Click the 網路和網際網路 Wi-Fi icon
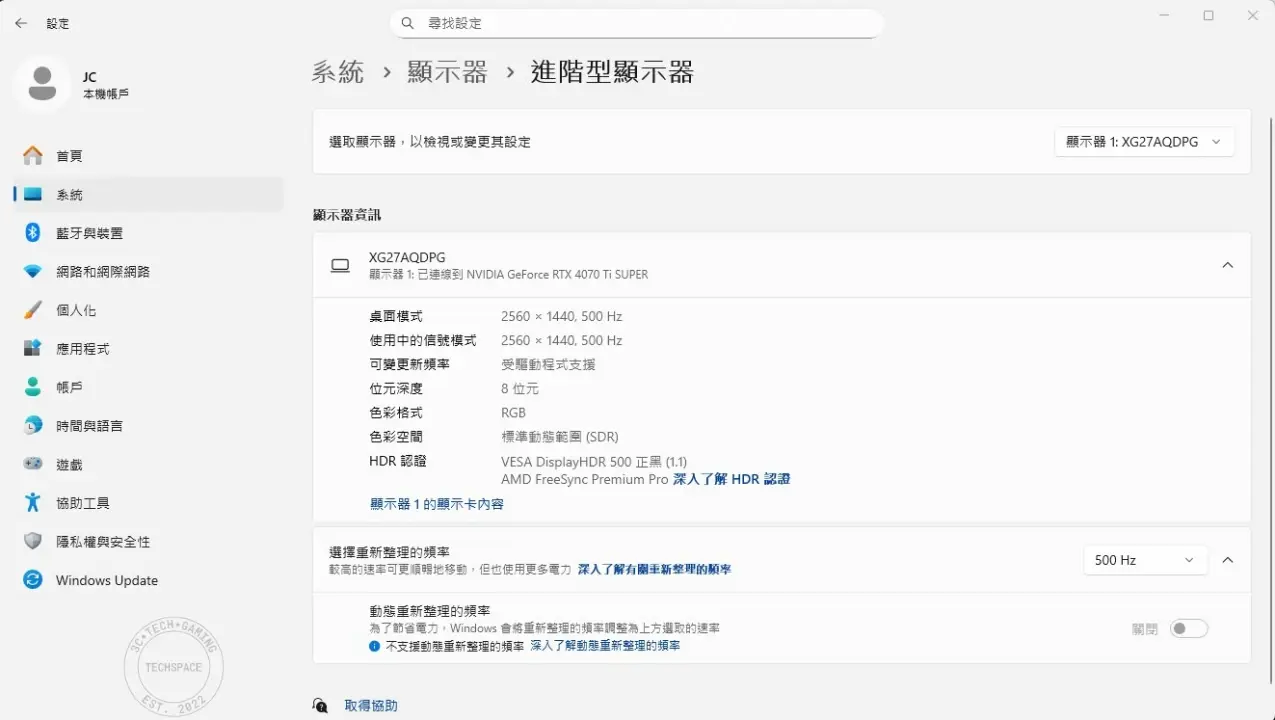Screen dimensions: 1275x720 coord(33,272)
